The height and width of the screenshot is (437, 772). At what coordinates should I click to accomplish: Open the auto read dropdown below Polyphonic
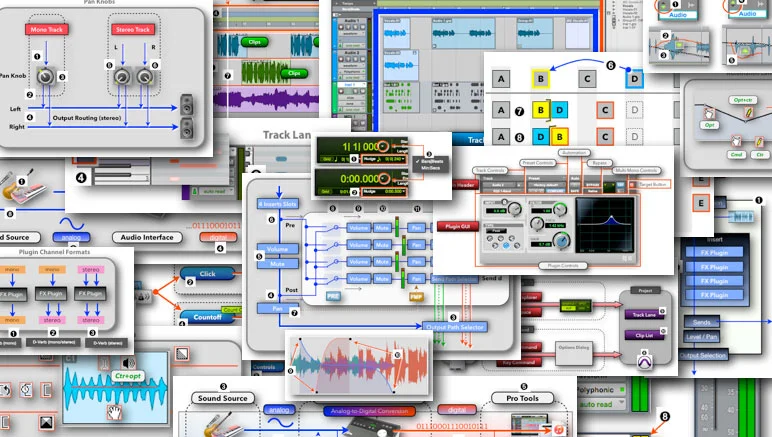[603, 405]
